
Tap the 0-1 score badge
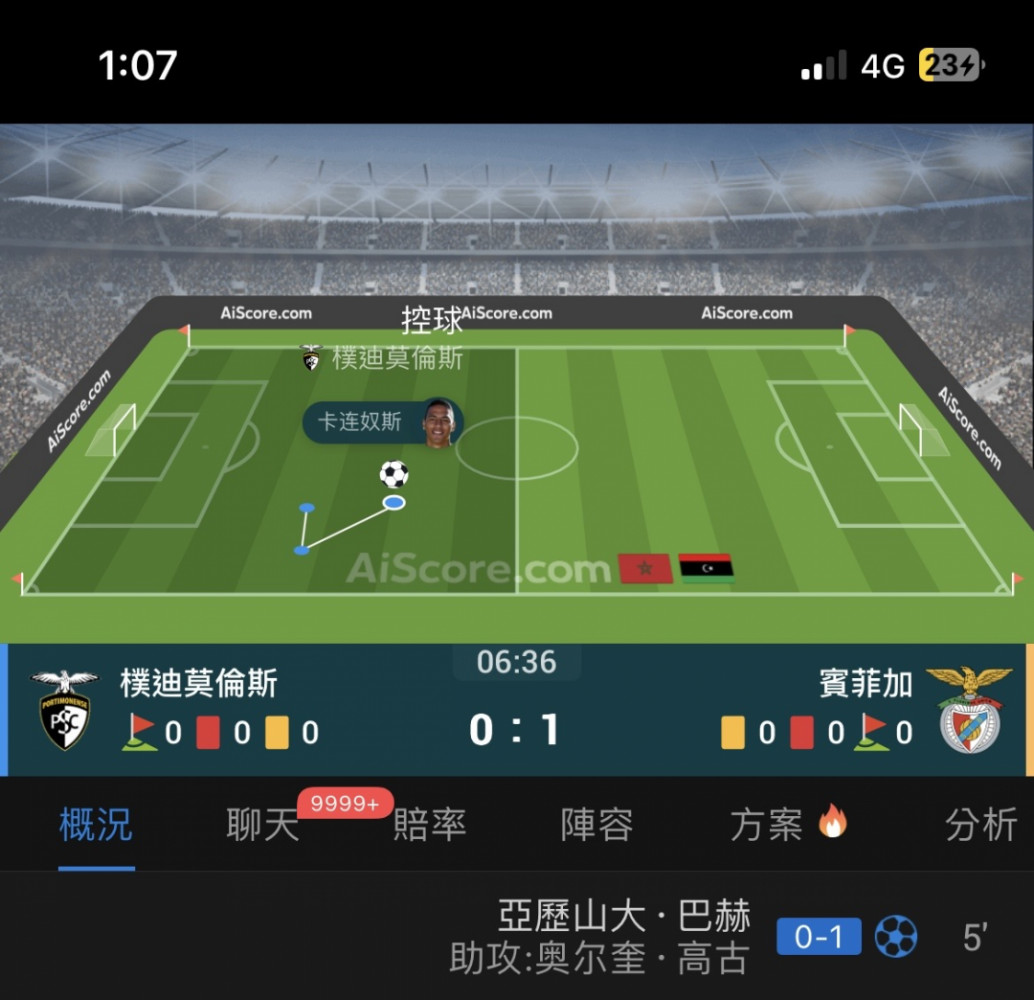[818, 936]
